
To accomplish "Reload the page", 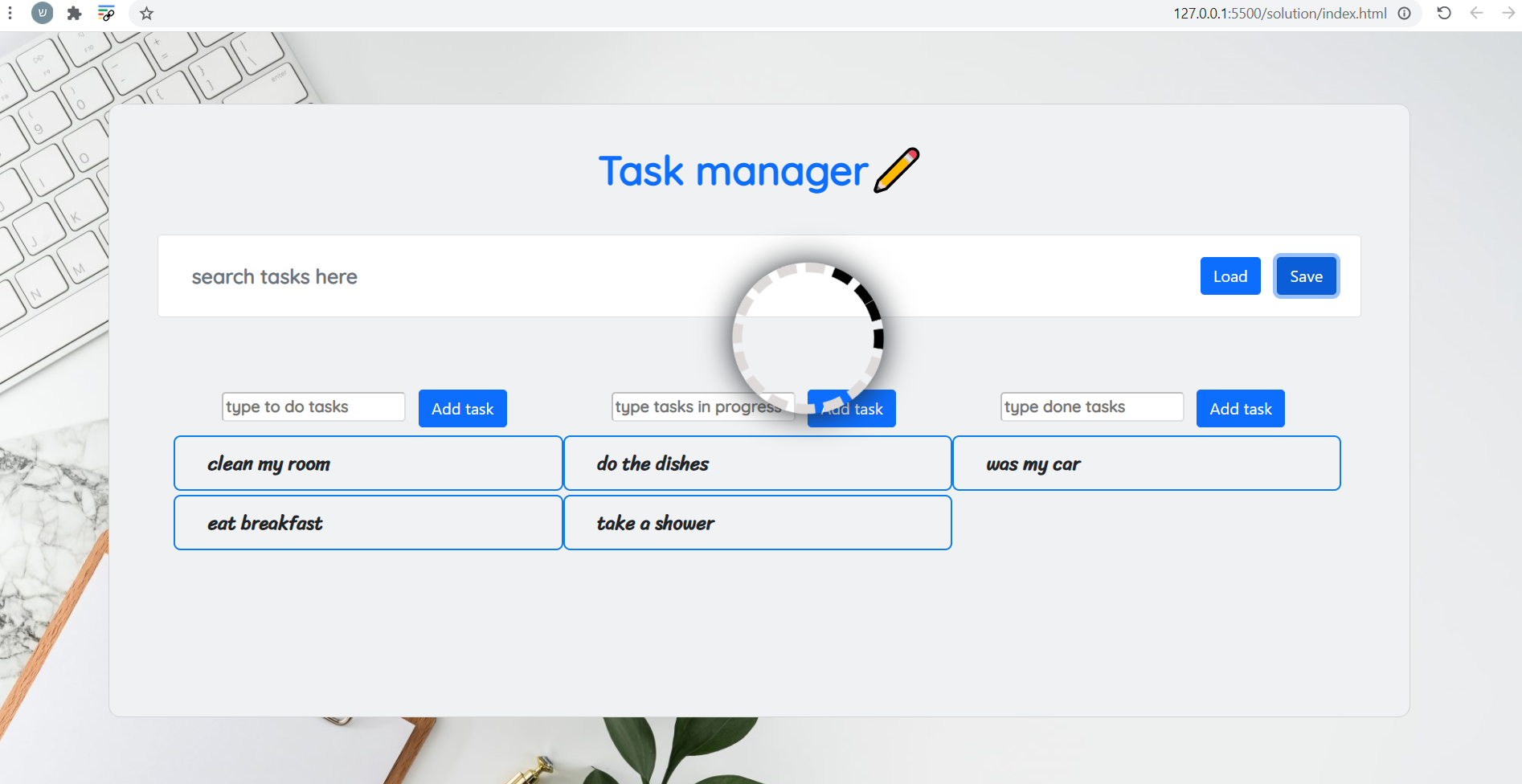I will tap(1443, 13).
